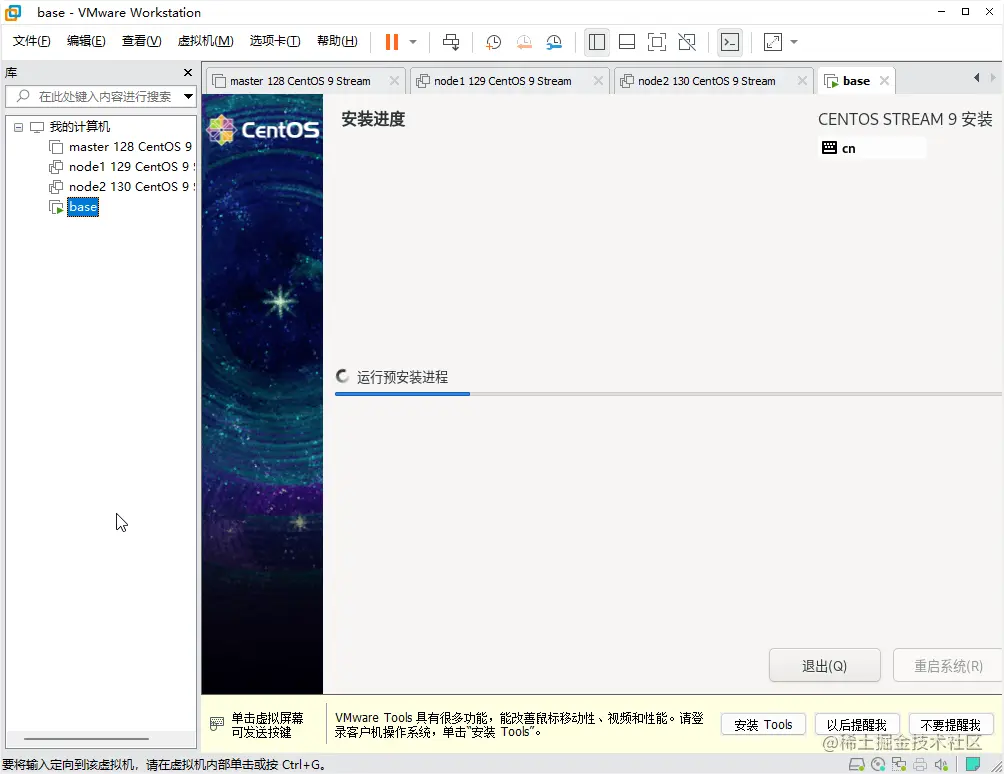
Task: Pause the virtual machine with the orange pause icon
Action: click(391, 42)
